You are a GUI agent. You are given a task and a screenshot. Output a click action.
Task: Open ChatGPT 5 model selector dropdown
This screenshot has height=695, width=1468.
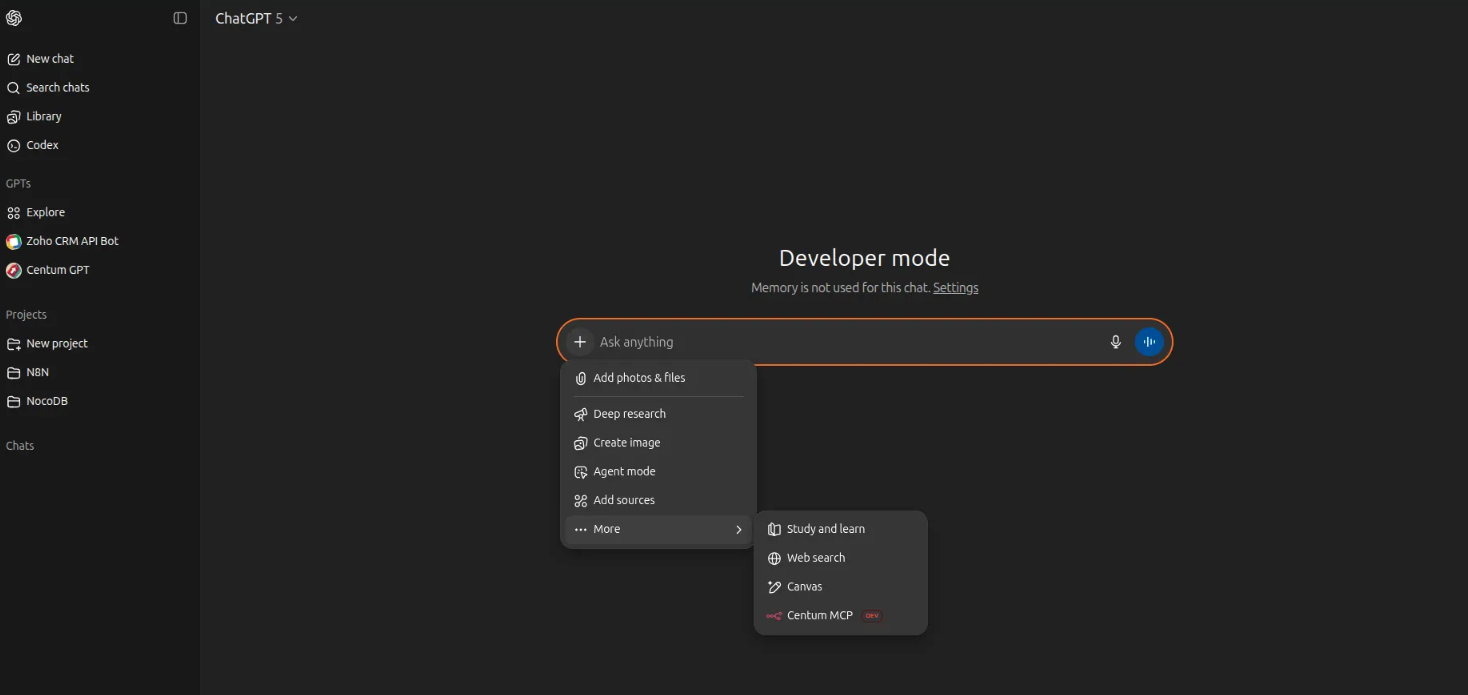(x=256, y=18)
